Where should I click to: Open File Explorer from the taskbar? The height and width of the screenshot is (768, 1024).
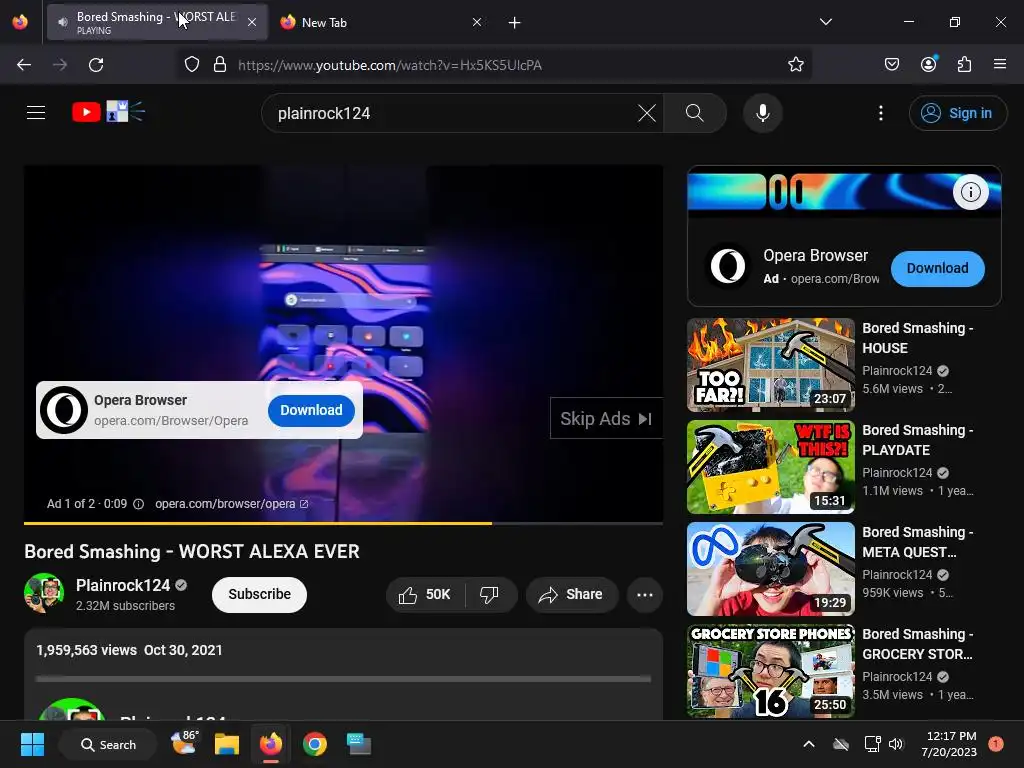tap(227, 744)
